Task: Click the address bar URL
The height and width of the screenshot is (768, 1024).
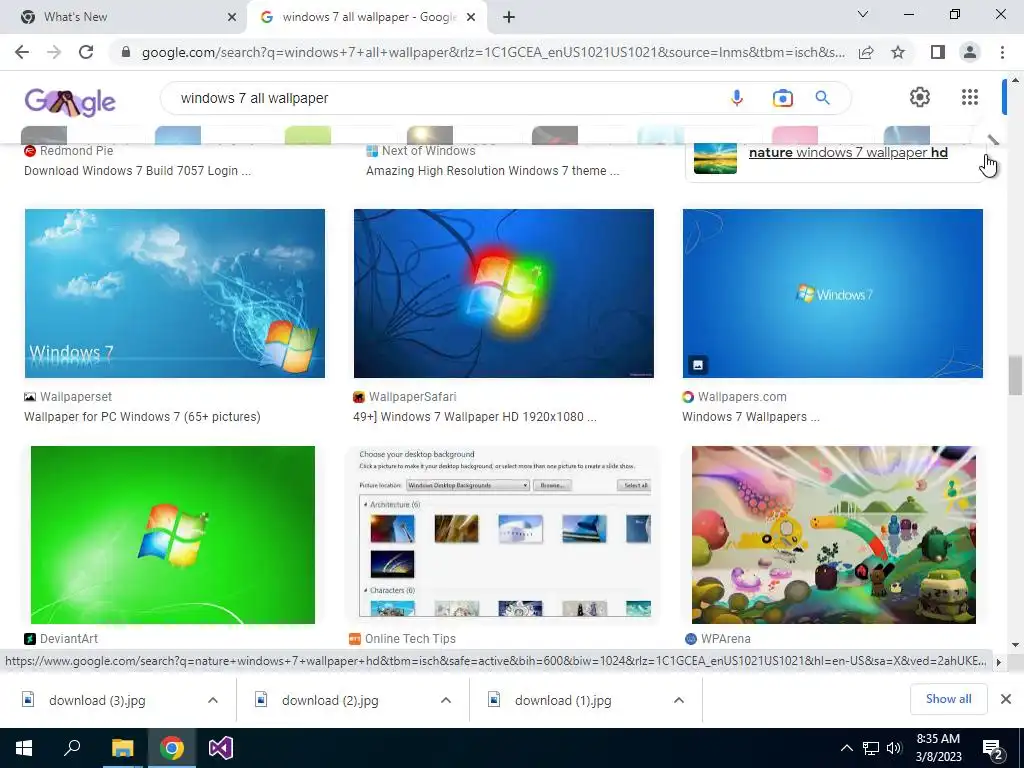Action: 493,52
